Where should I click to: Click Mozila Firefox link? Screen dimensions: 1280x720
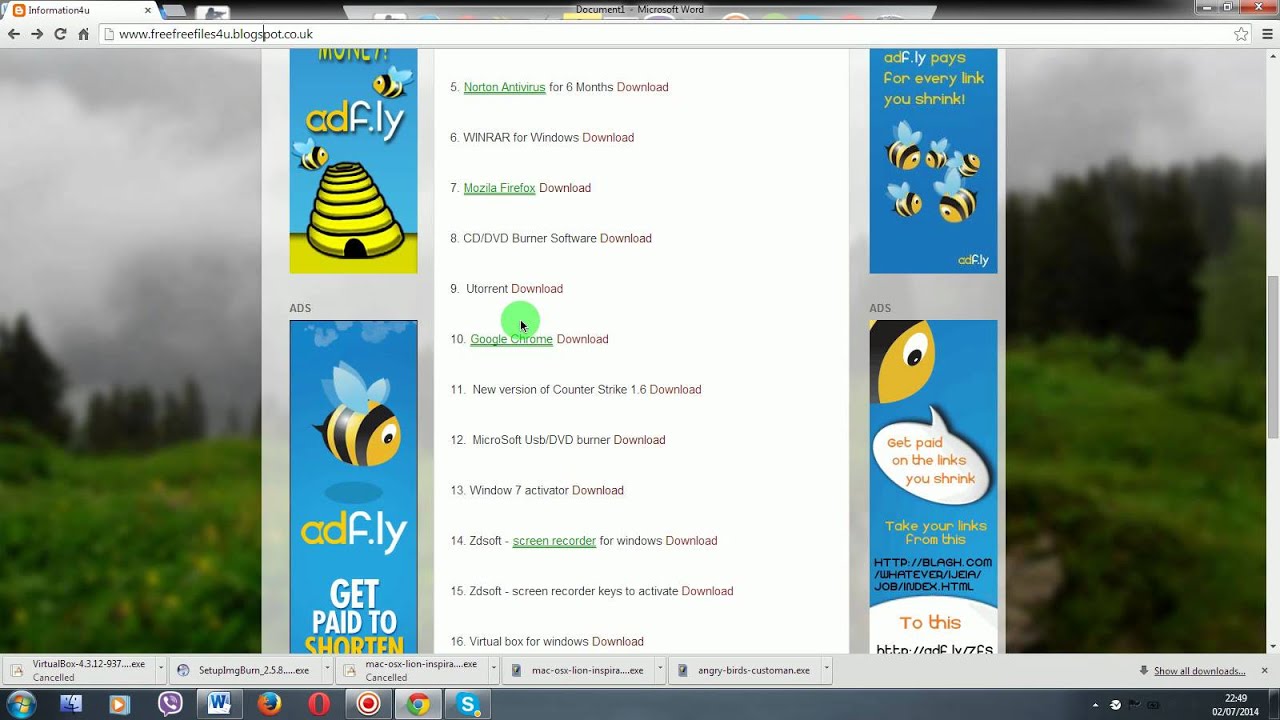click(499, 188)
